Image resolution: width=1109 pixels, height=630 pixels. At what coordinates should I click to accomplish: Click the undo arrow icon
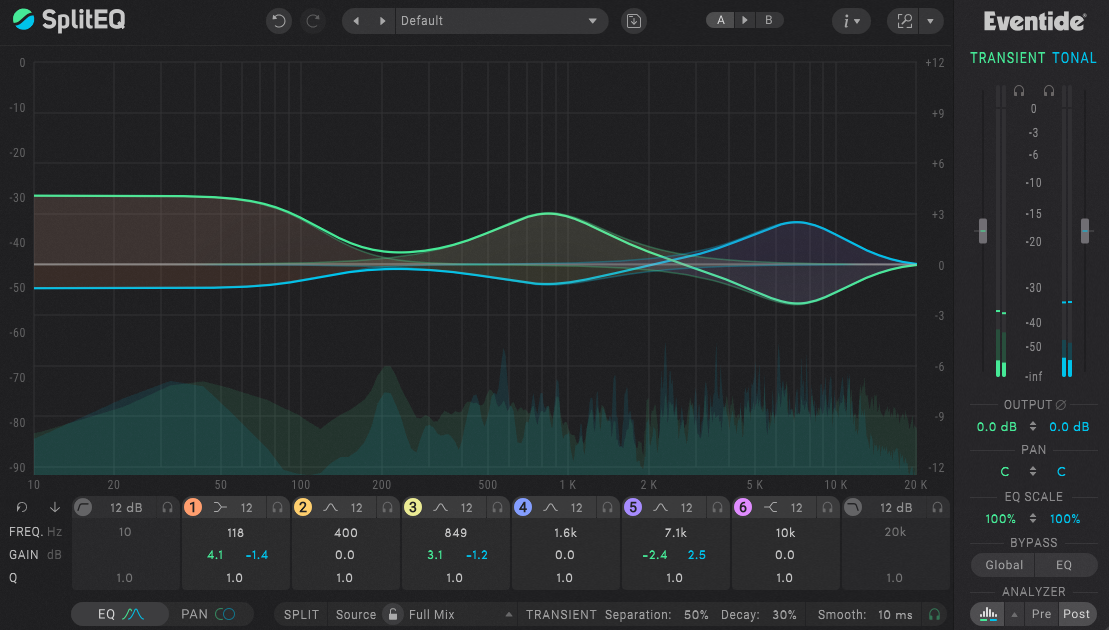(x=279, y=21)
